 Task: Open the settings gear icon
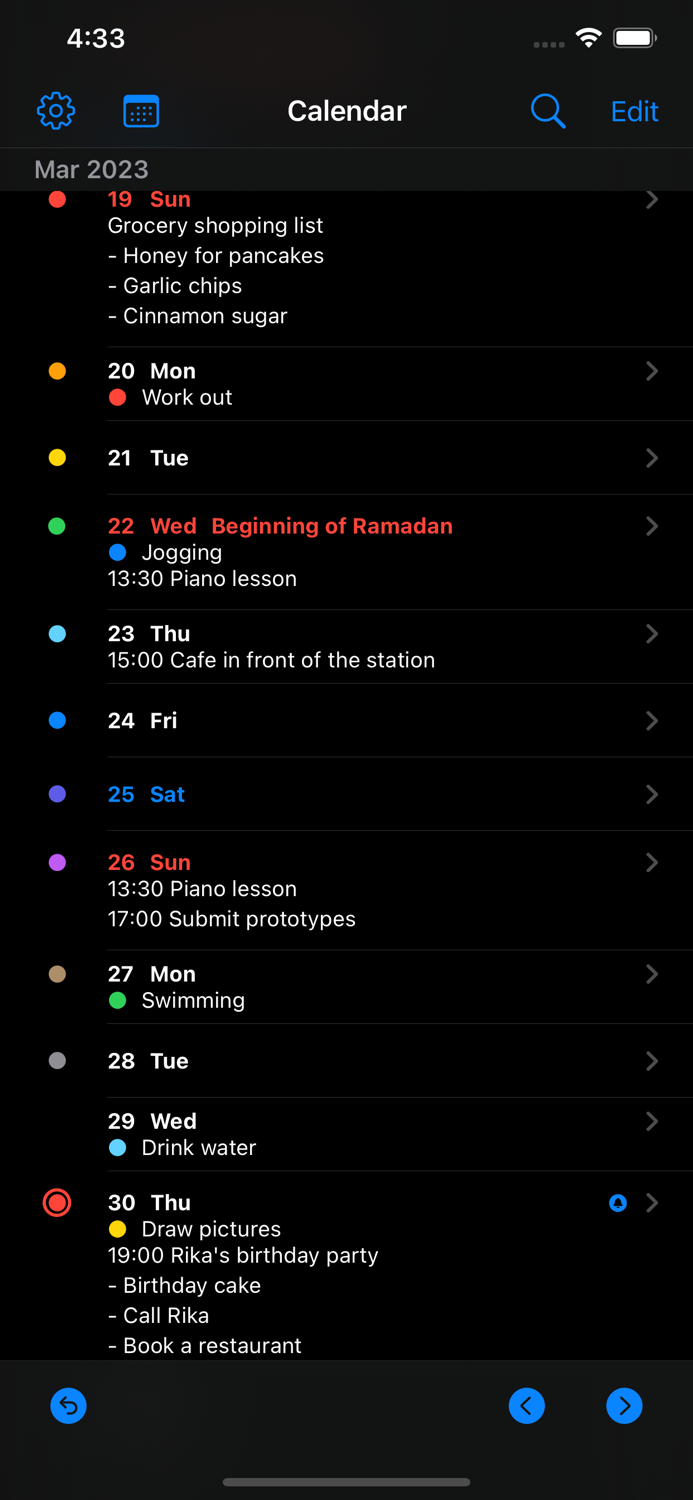[56, 111]
